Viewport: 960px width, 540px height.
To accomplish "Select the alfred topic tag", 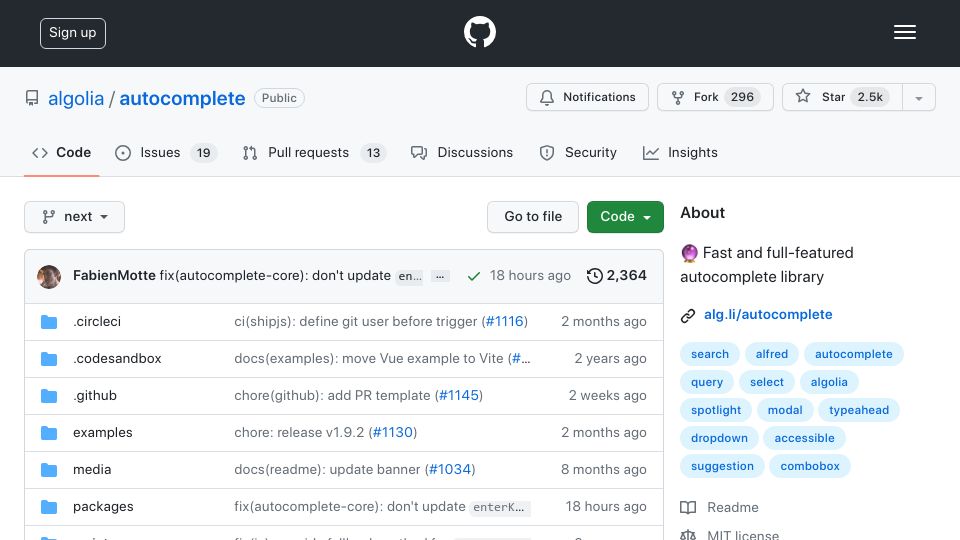I will [771, 354].
